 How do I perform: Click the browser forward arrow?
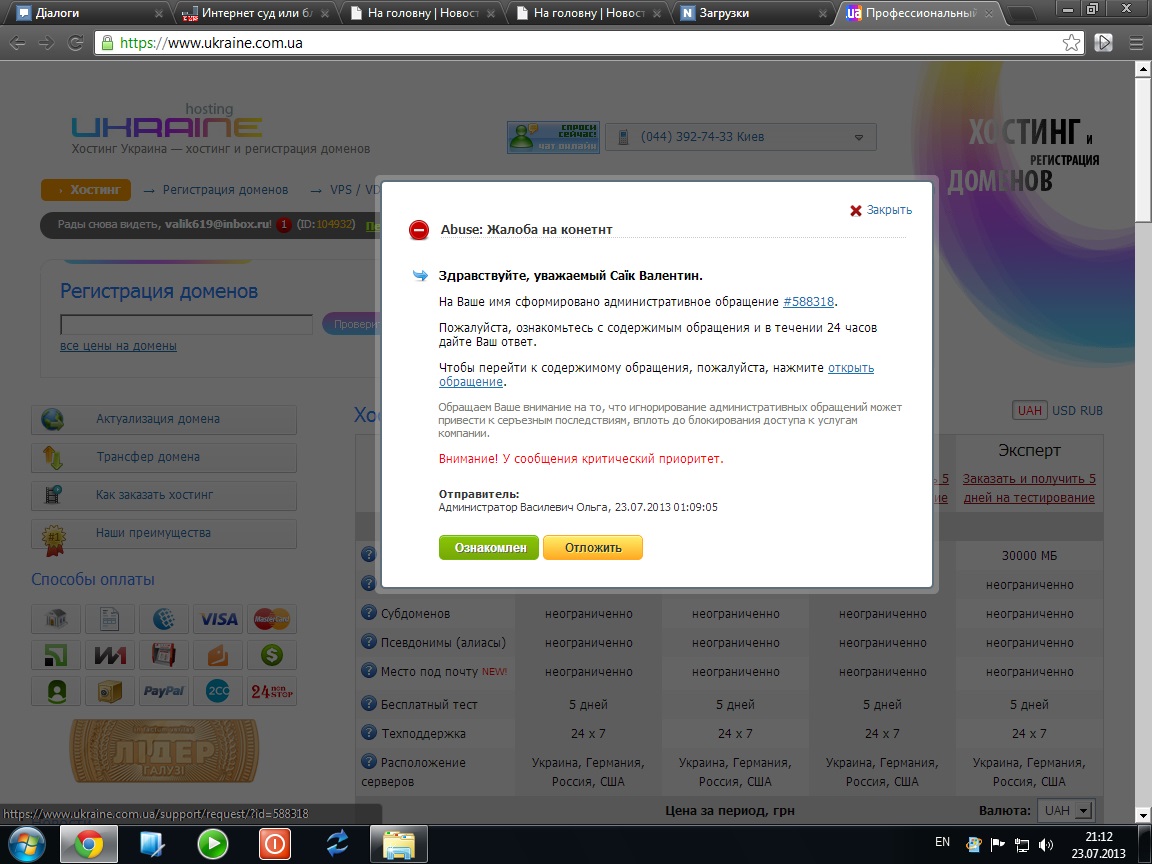(x=46, y=43)
